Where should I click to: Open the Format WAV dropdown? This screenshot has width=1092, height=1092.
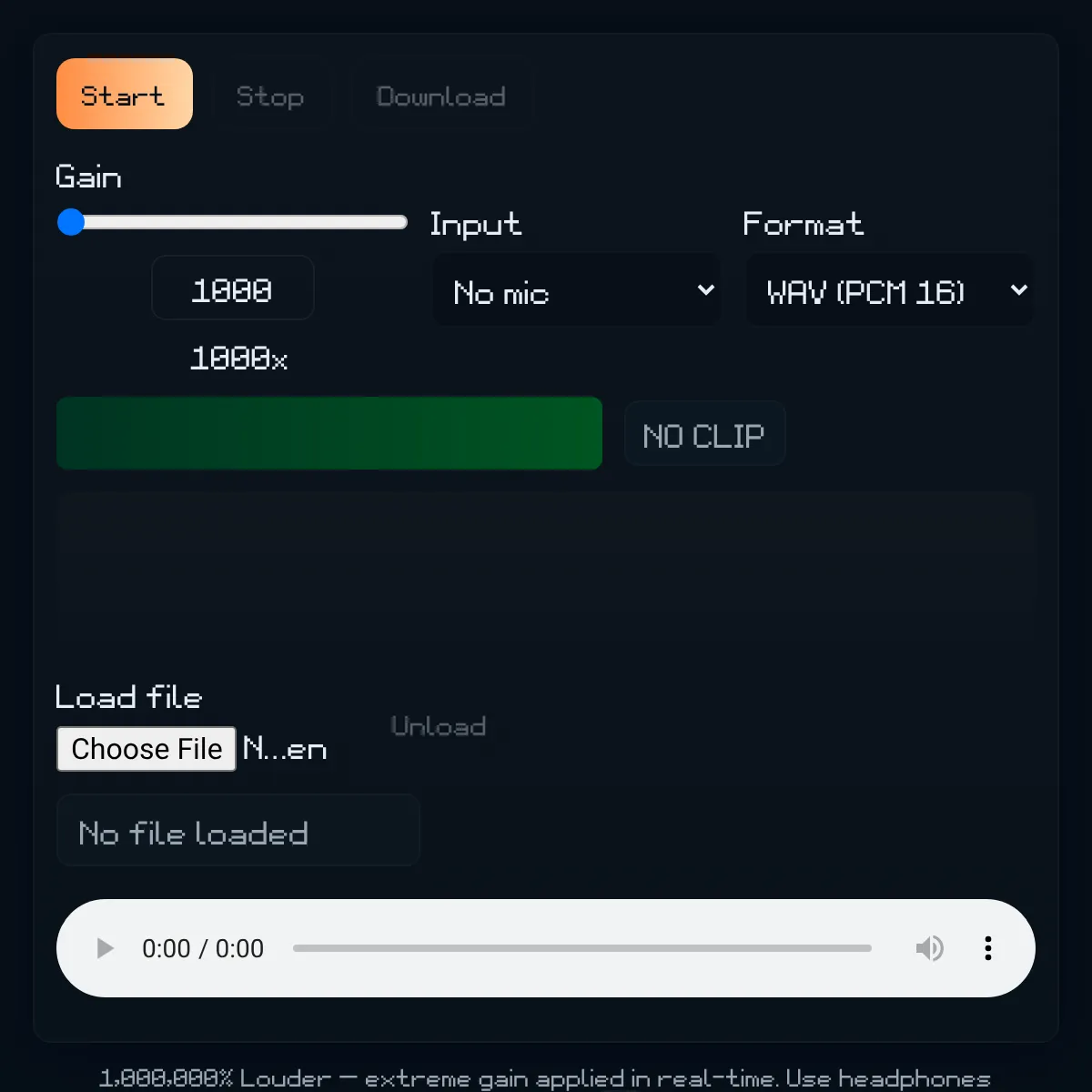point(889,290)
